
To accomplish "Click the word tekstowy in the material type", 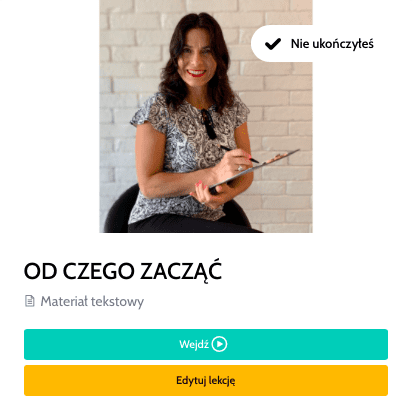I will pyautogui.click(x=117, y=301).
